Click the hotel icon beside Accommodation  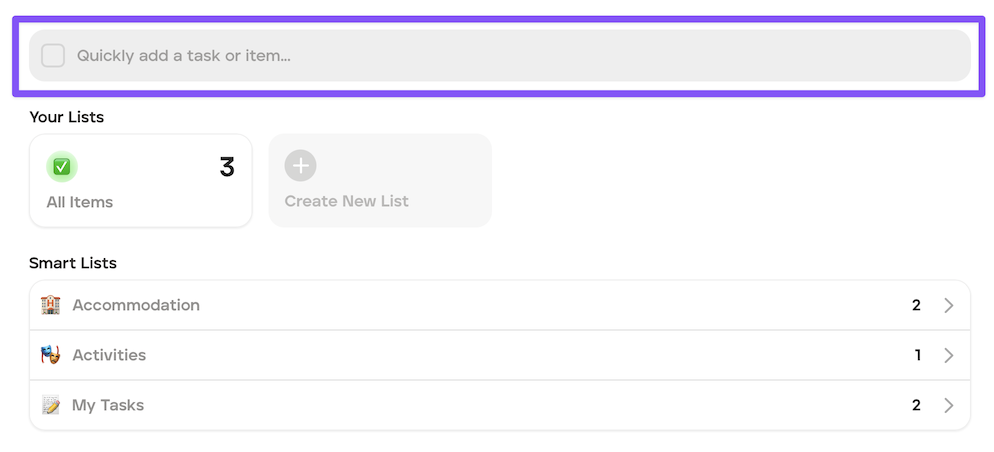pos(51,305)
